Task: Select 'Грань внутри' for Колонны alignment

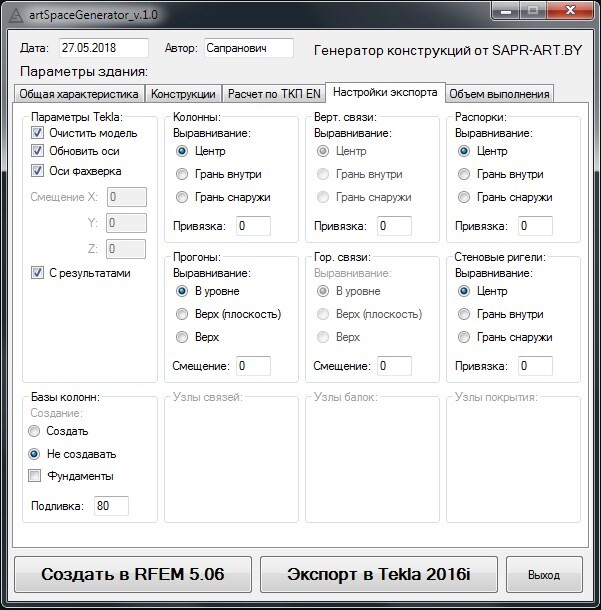Action: [x=182, y=174]
